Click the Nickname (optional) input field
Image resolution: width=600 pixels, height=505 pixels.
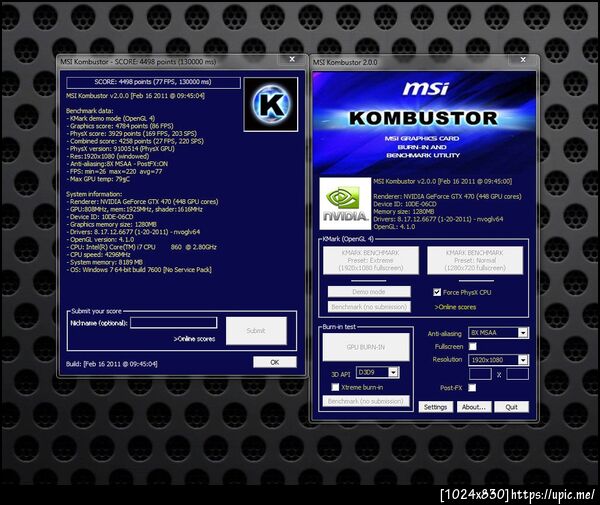174,323
